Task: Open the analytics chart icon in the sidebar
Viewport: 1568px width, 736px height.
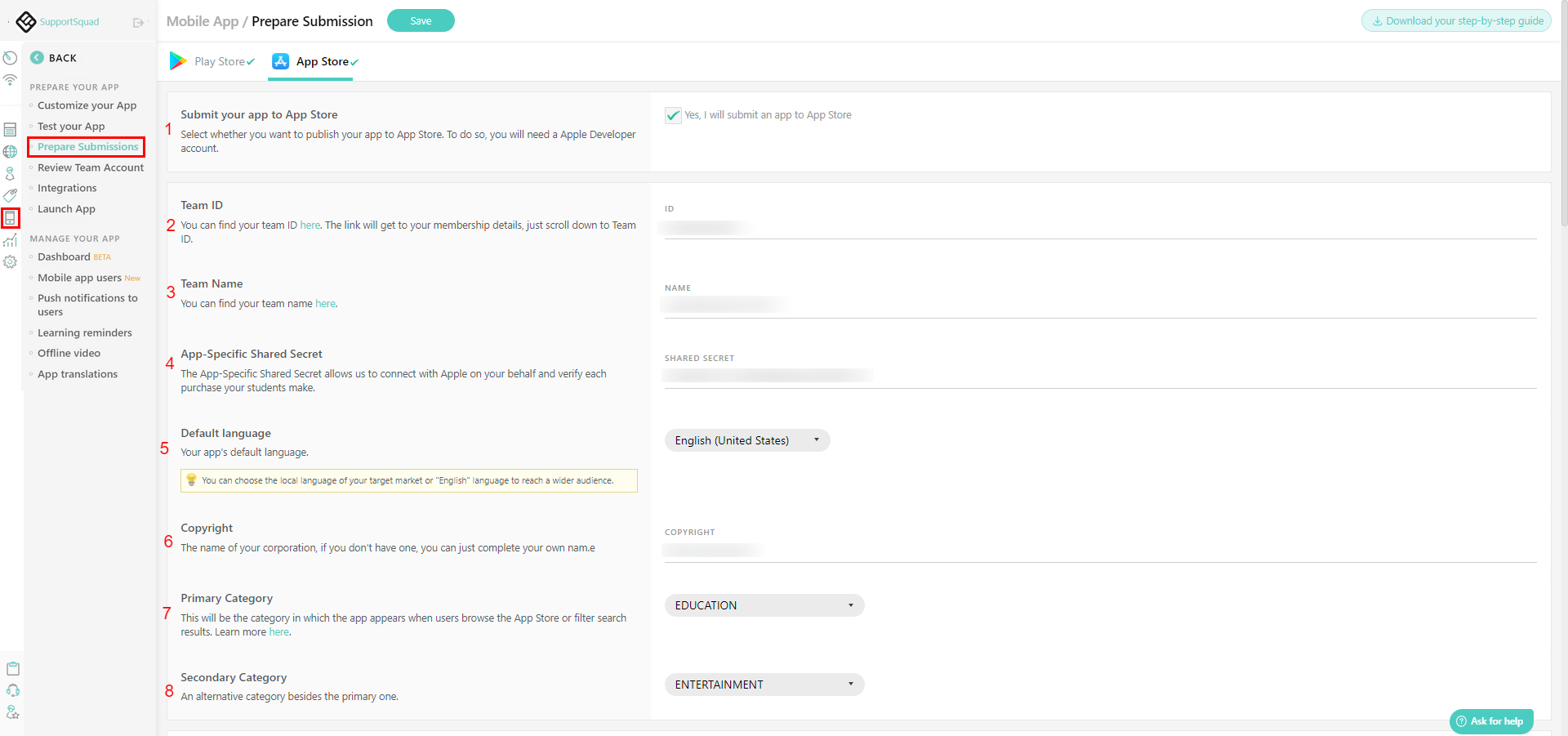Action: (x=10, y=239)
